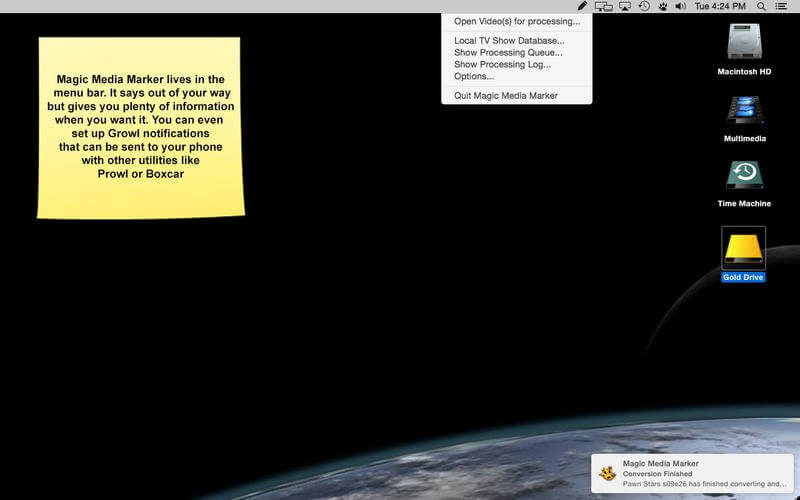Click the Tue 4:24 PM clock

pyautogui.click(x=720, y=6)
